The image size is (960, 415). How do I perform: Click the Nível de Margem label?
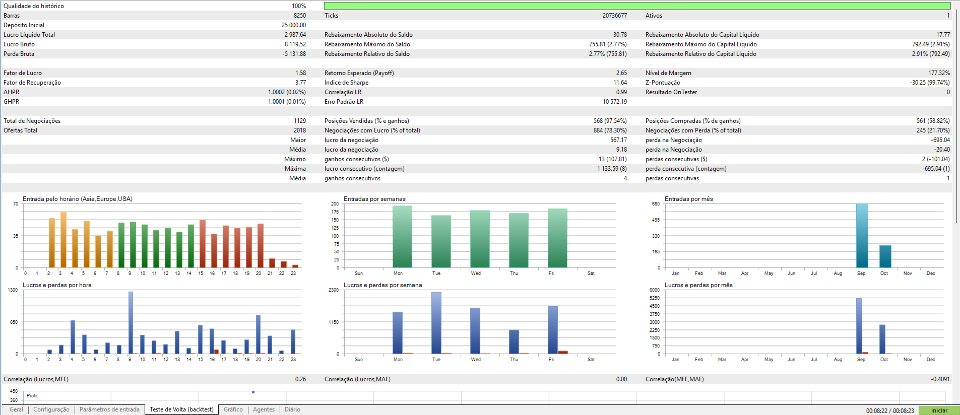pos(667,73)
